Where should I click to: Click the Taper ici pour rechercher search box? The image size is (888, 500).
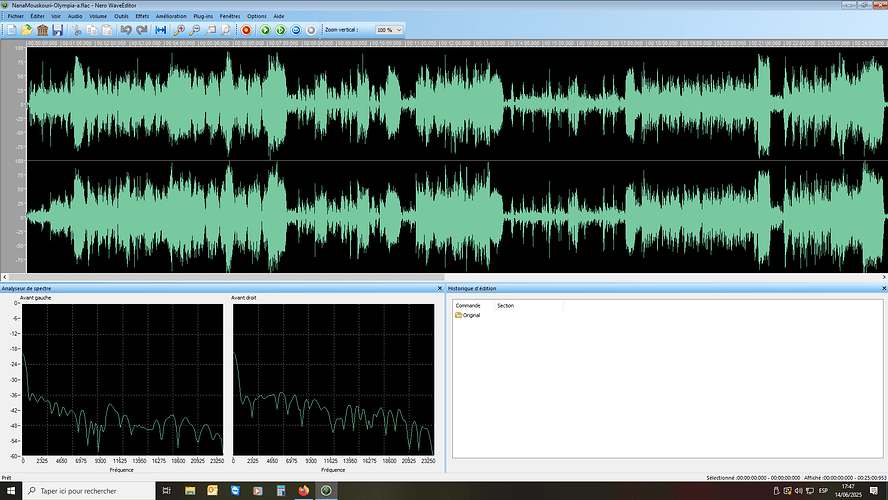pos(88,491)
